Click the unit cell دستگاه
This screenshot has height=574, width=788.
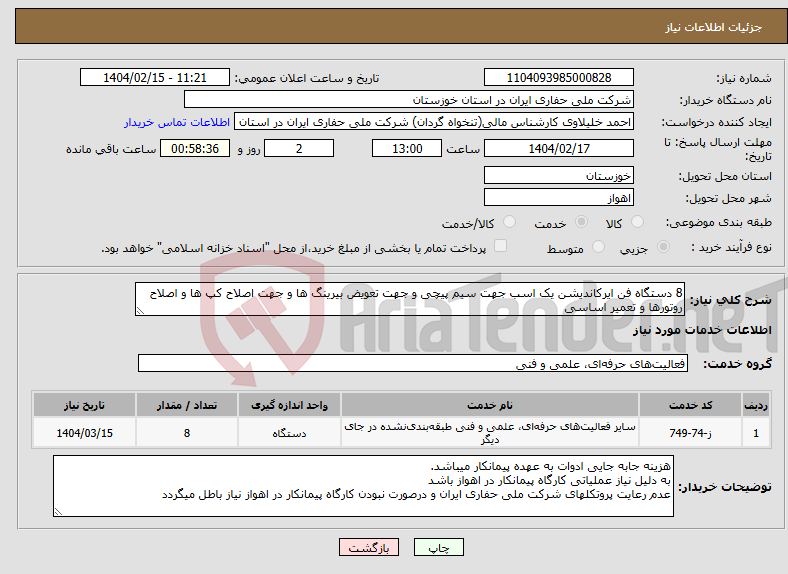[289, 433]
